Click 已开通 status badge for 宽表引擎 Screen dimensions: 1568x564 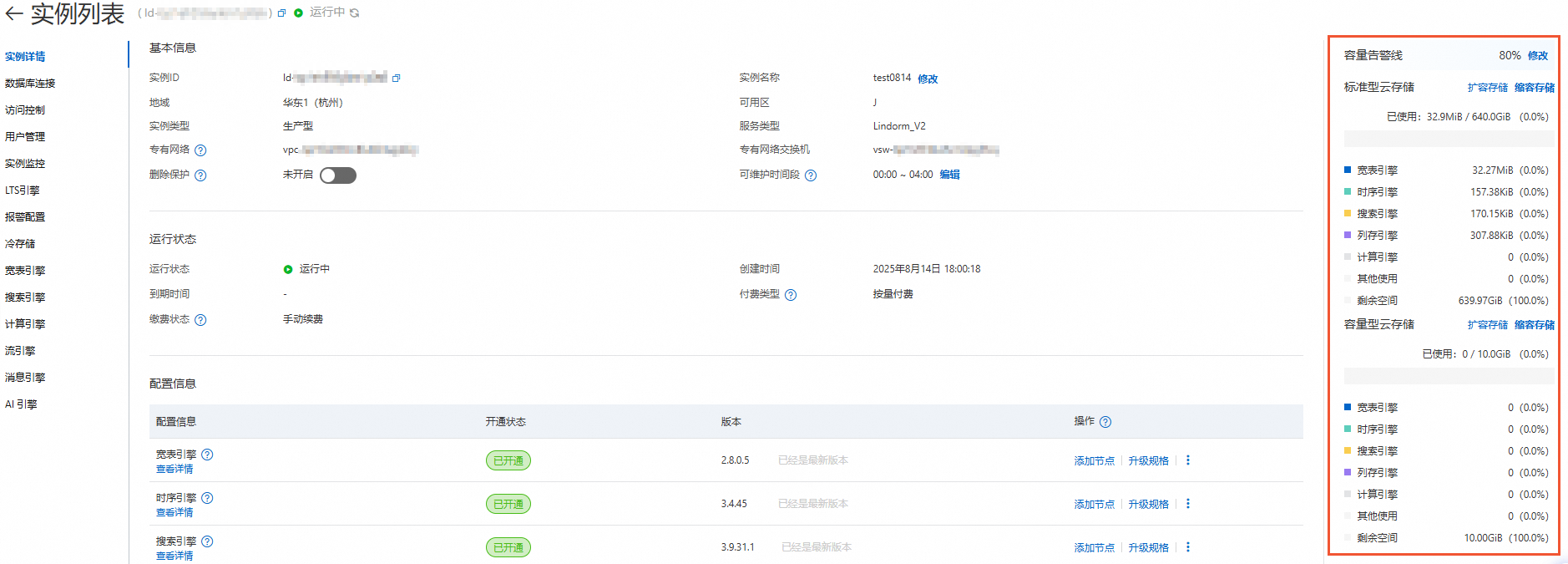[x=508, y=460]
